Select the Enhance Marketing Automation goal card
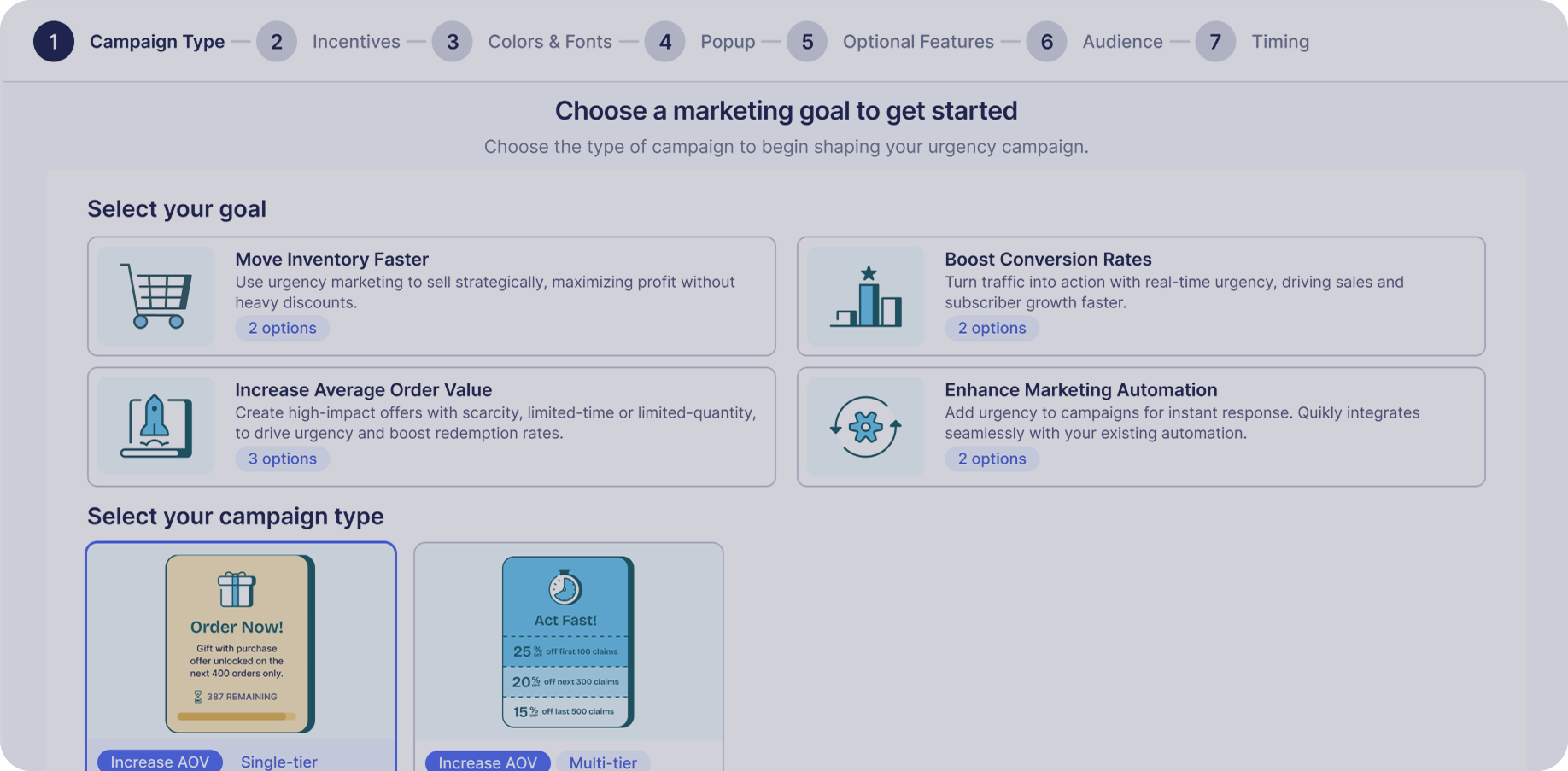Screen dimensions: 1568x771 1141,426
